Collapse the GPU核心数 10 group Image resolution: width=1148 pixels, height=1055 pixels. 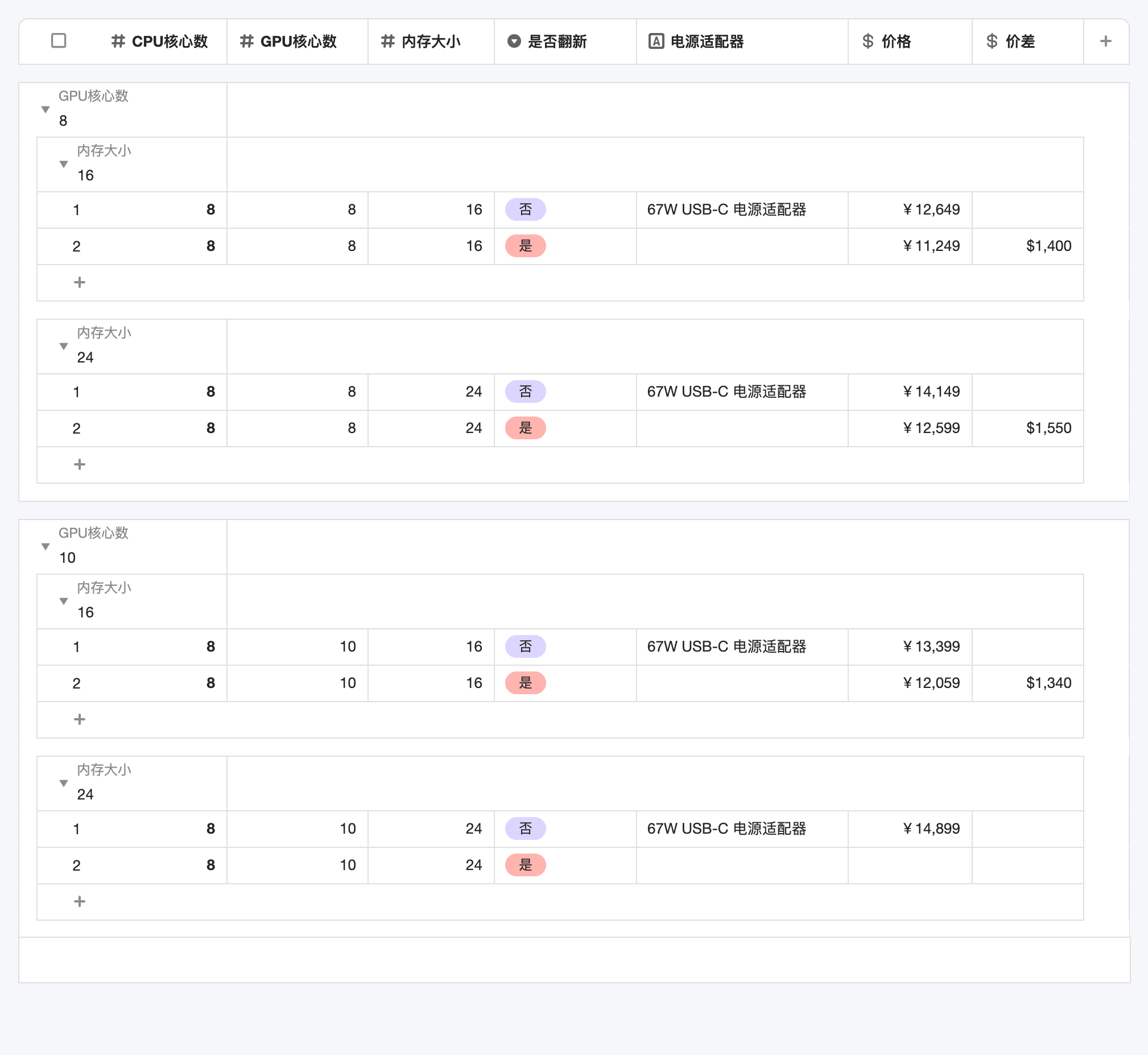pyautogui.click(x=46, y=546)
